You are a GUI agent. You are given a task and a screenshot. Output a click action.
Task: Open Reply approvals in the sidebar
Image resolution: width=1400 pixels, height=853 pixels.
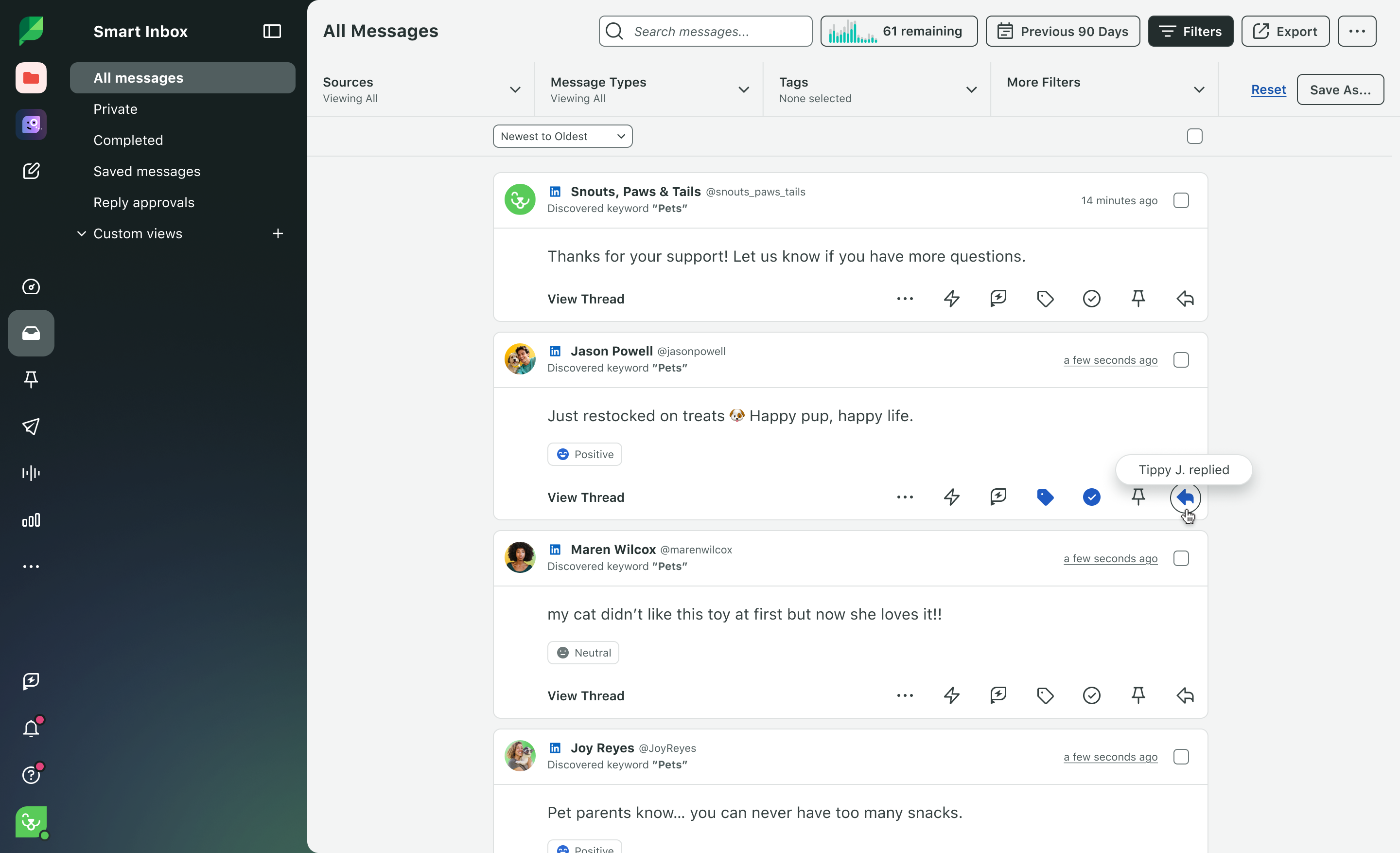(144, 202)
